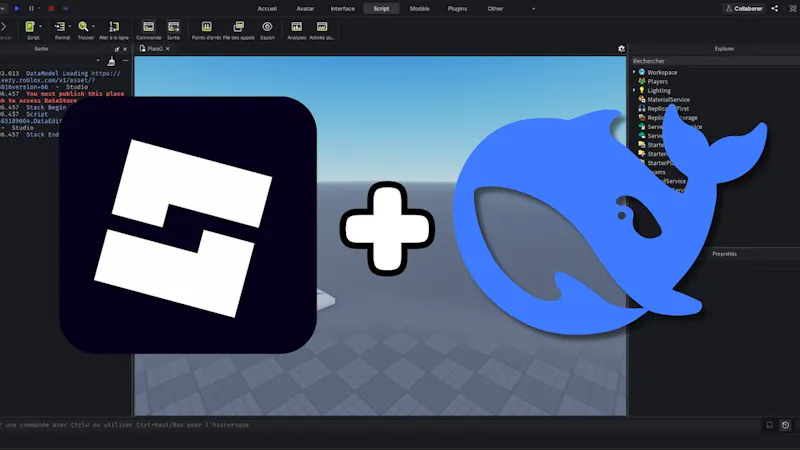Viewport: 800px width, 450px height.
Task: Click the Trouver search icon
Action: pyautogui.click(x=83, y=27)
